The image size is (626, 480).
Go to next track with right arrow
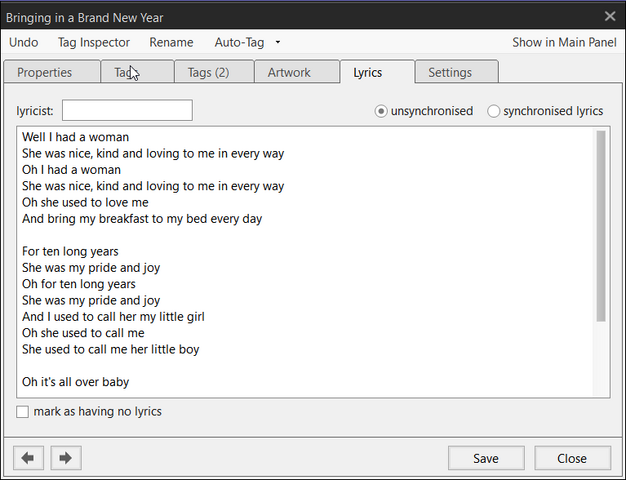click(66, 458)
